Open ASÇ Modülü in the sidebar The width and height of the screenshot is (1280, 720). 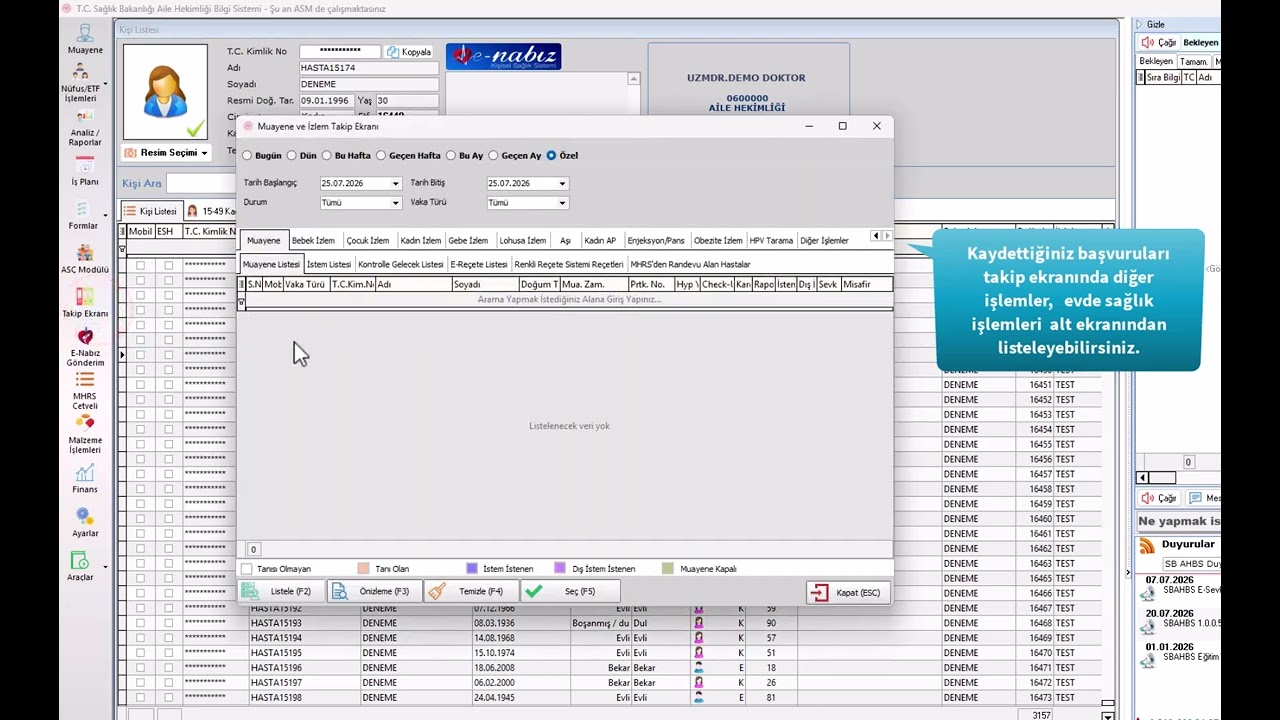coord(85,259)
